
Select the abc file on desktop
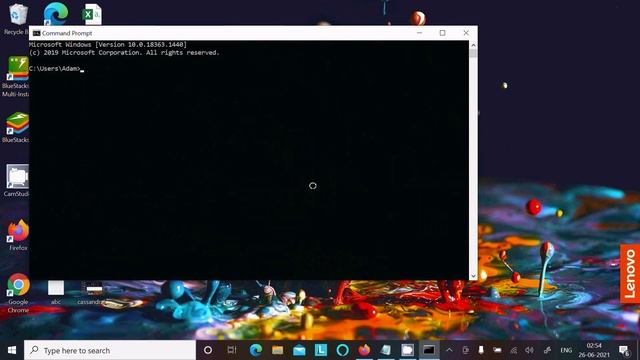[56, 292]
